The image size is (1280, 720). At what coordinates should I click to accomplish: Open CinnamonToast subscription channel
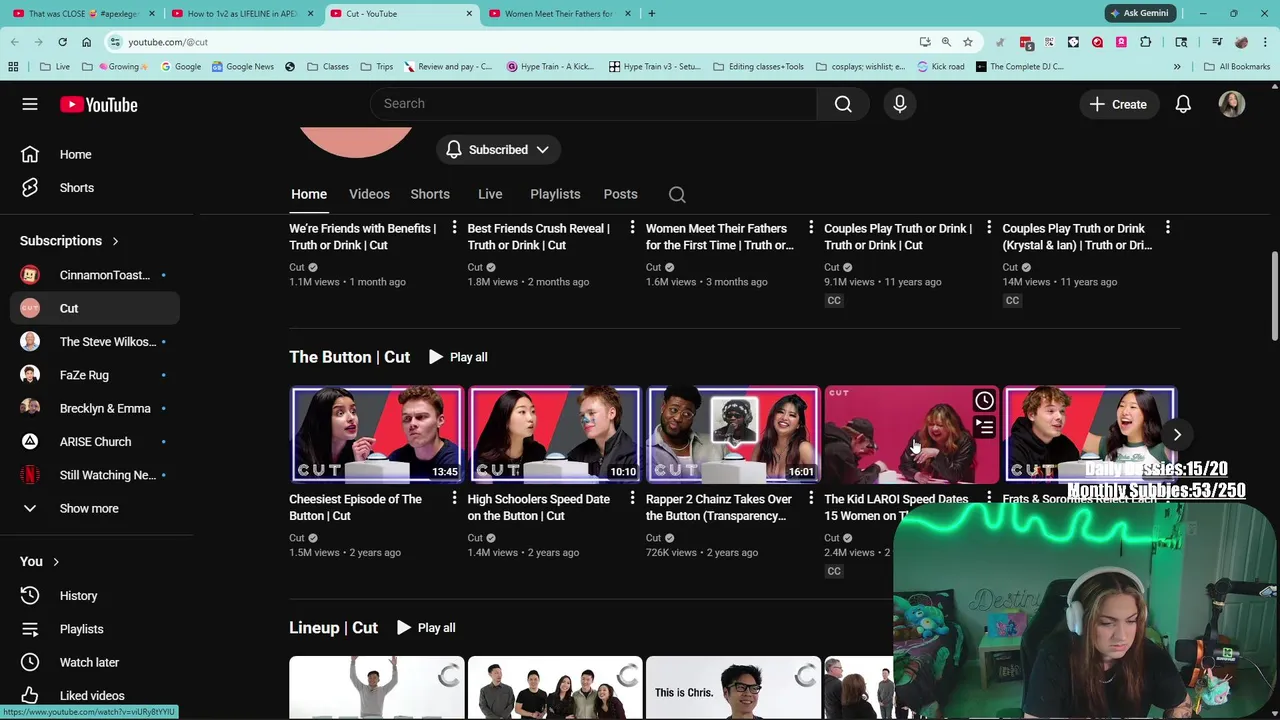point(95,275)
